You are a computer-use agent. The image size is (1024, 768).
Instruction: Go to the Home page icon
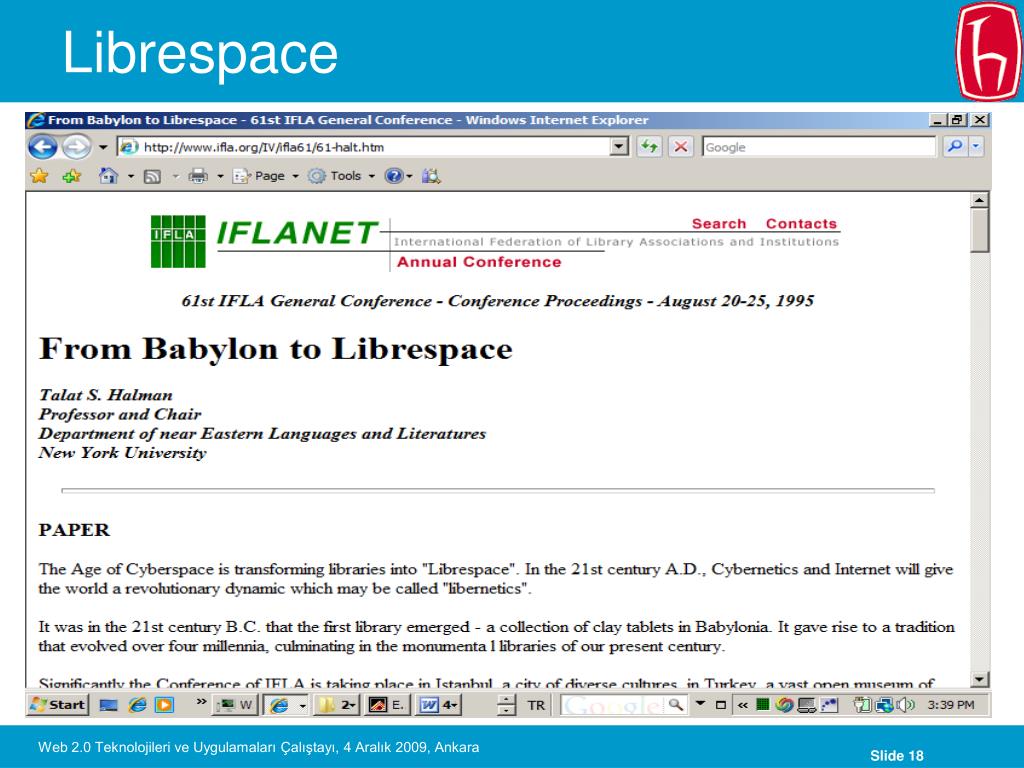(x=108, y=176)
